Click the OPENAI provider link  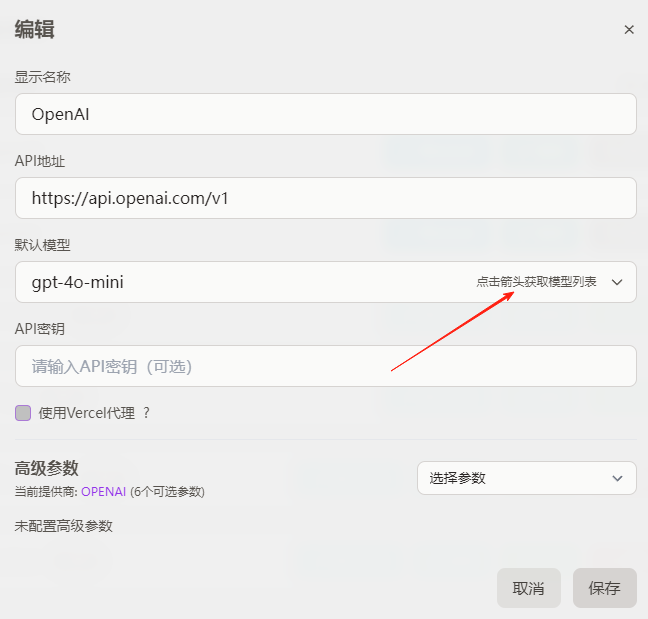click(103, 492)
